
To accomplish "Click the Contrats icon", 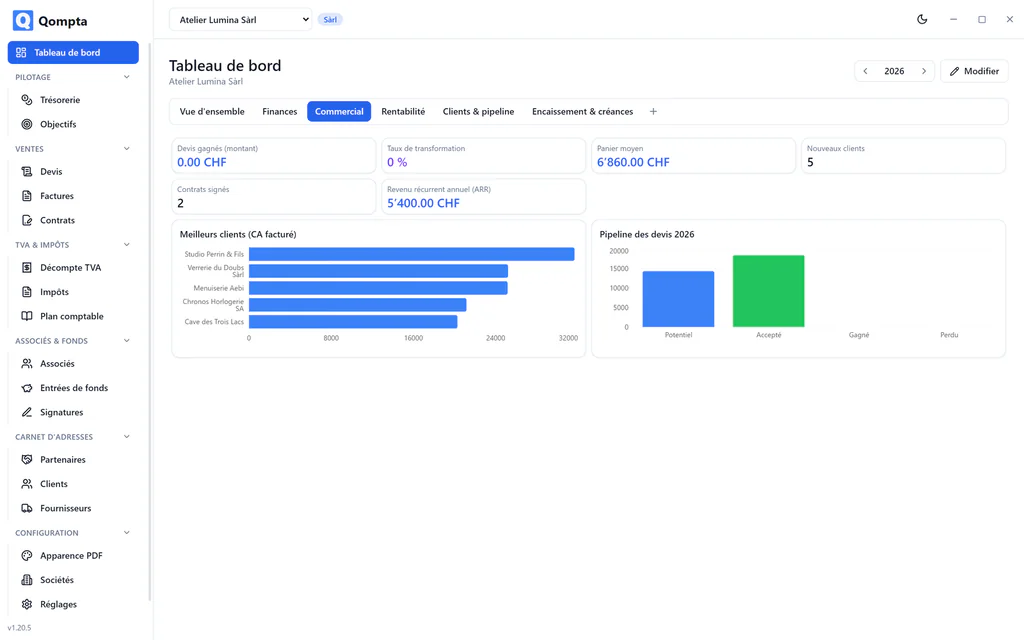I will click(x=27, y=220).
